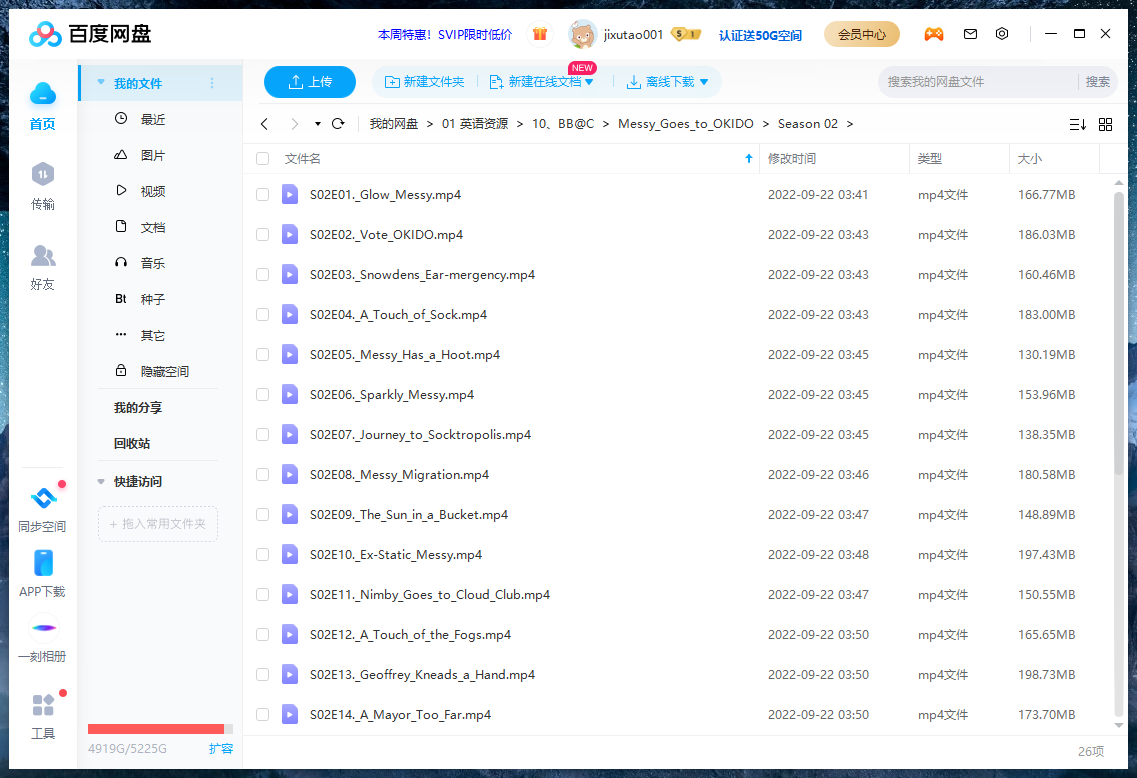Click the gold SVIP level badge
This screenshot has width=1137, height=778.
(686, 34)
